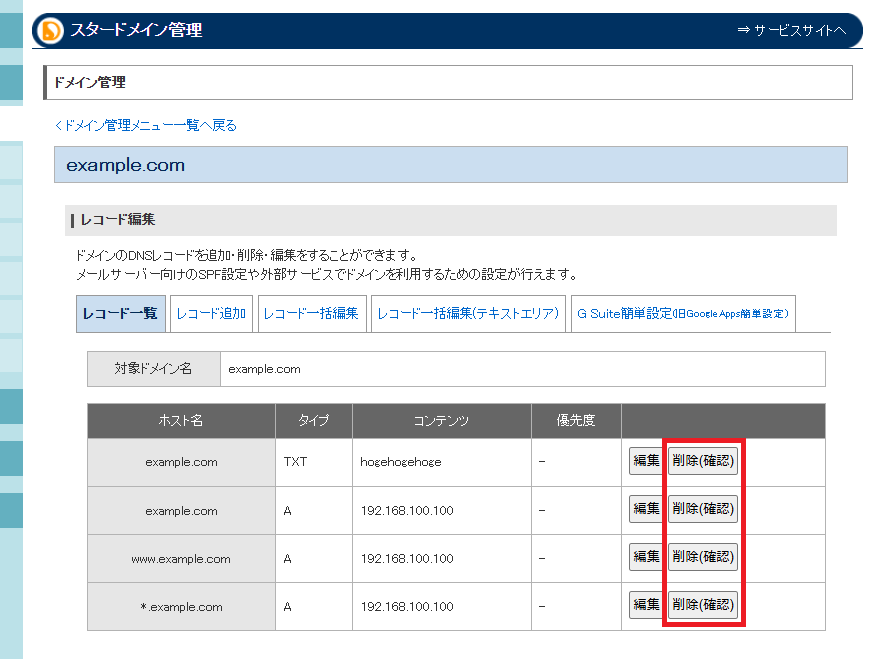Open the サービスサイトへ link

point(792,30)
